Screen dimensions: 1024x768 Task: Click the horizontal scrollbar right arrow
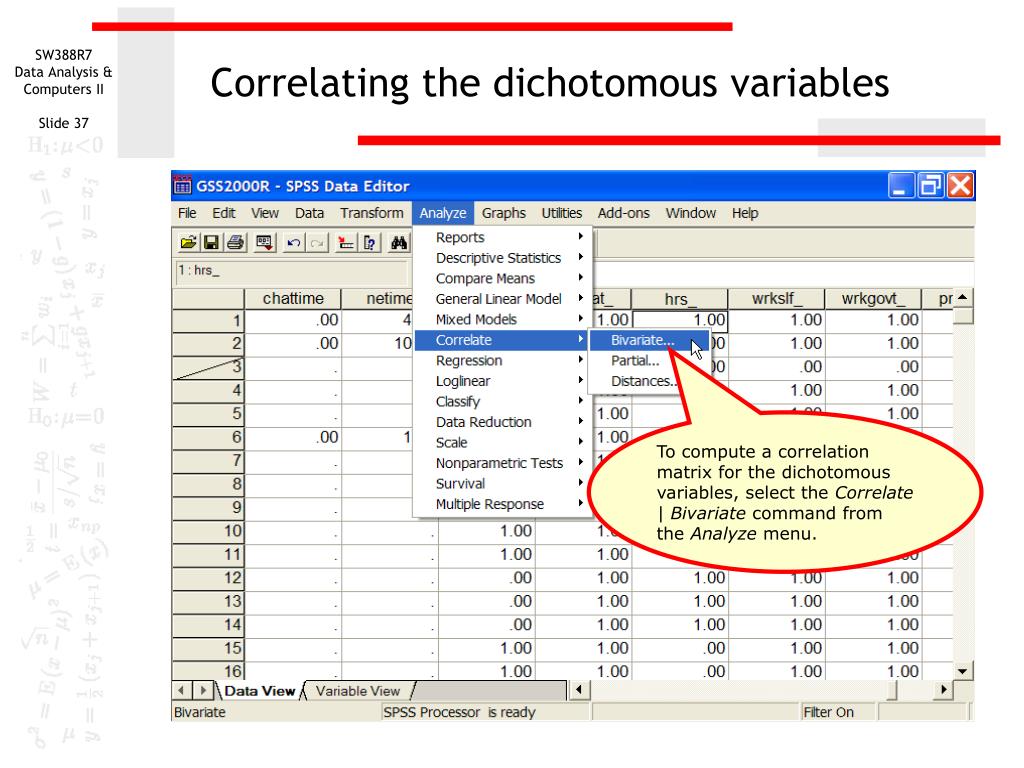click(x=943, y=690)
